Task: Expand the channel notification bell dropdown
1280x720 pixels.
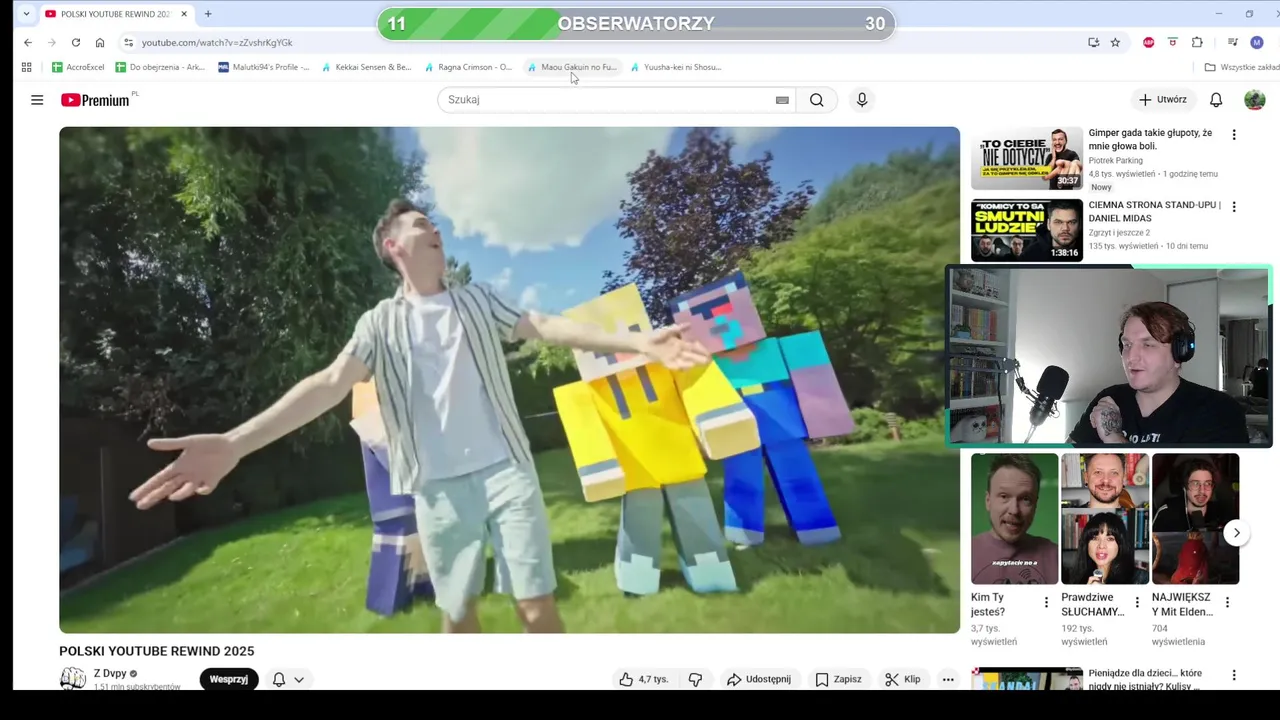Action: (288, 679)
